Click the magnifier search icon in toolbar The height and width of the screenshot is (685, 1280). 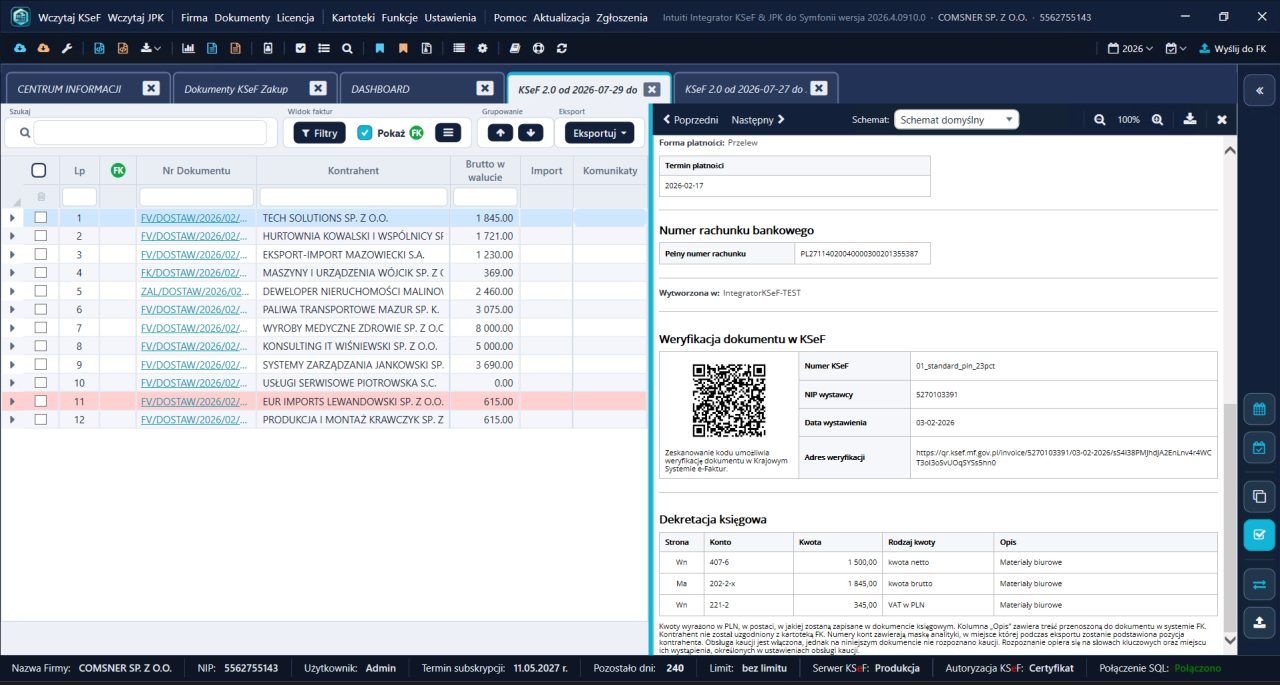pos(347,48)
